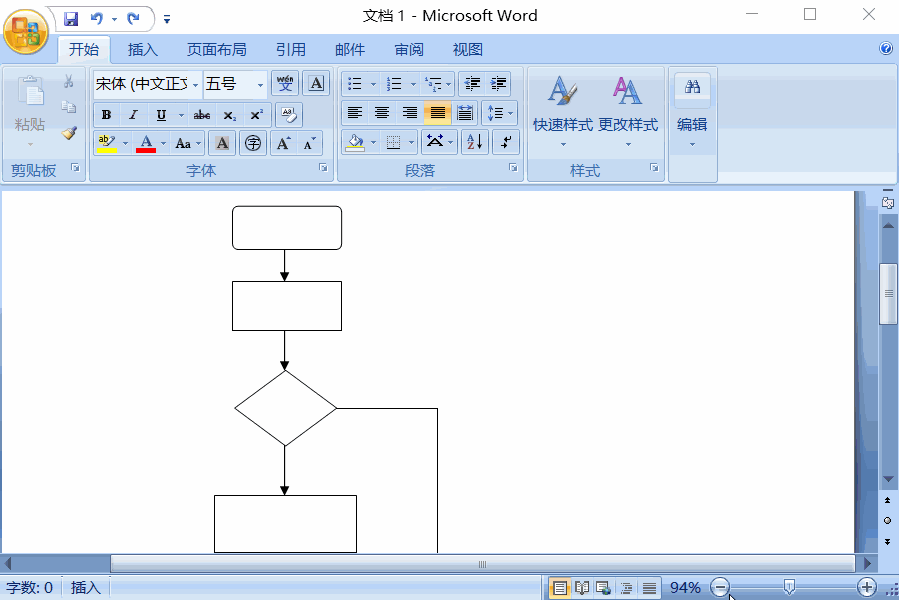Screen dimensions: 899x600
Task: Click the 快速样式 button
Action: (x=562, y=110)
